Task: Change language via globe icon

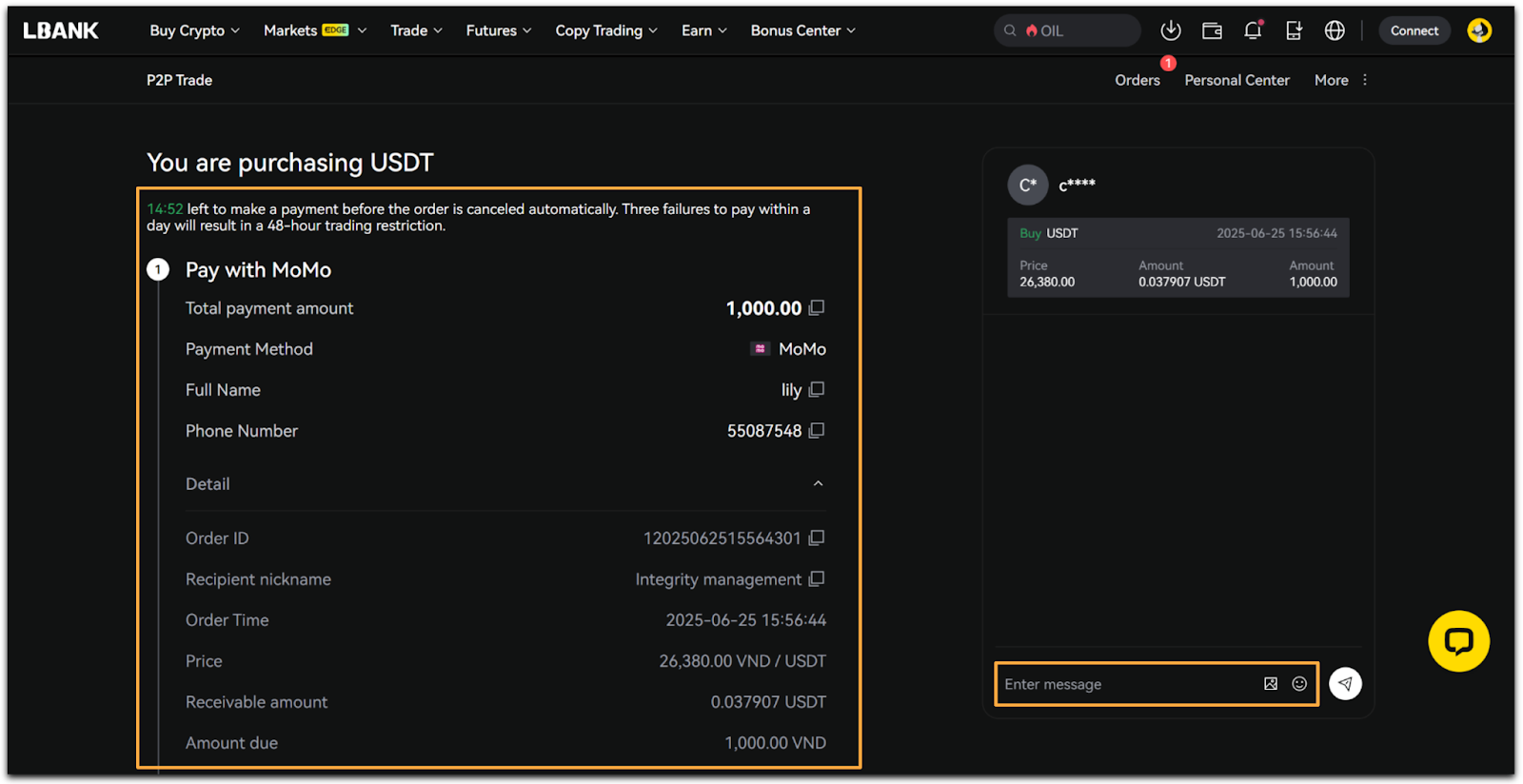Action: pos(1335,30)
